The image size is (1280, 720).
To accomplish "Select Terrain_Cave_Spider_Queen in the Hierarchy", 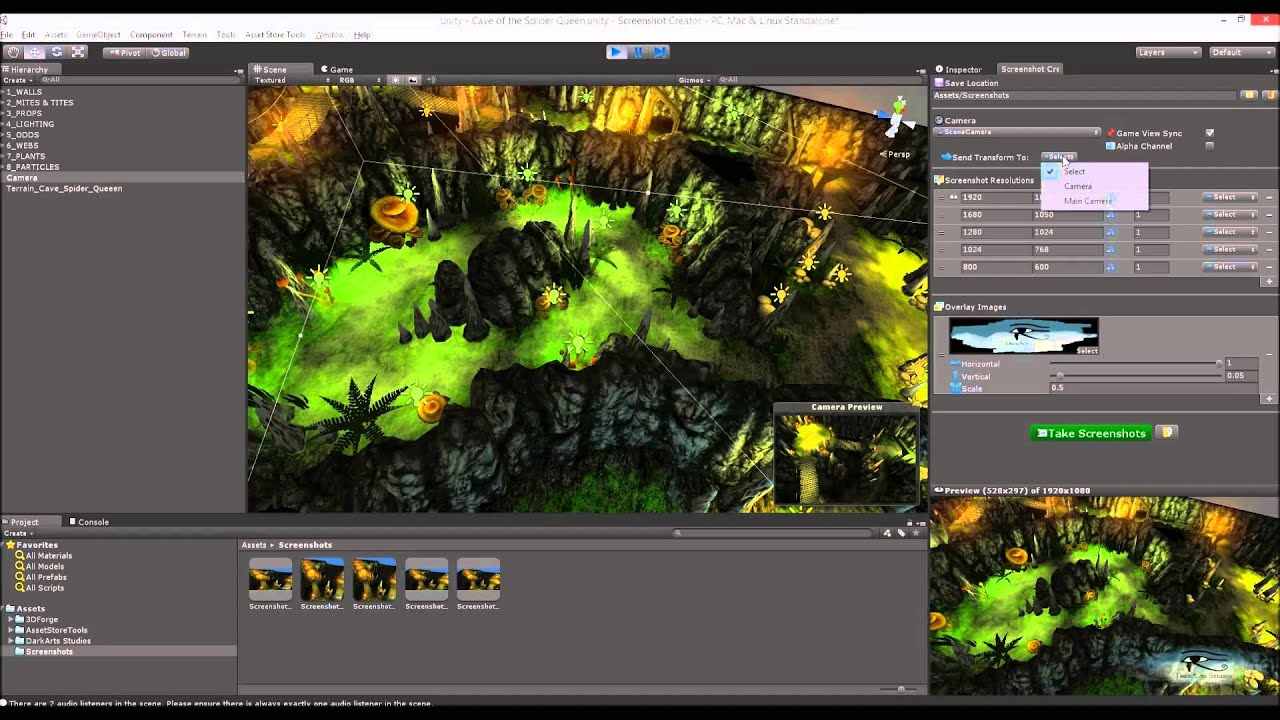I will (x=64, y=188).
